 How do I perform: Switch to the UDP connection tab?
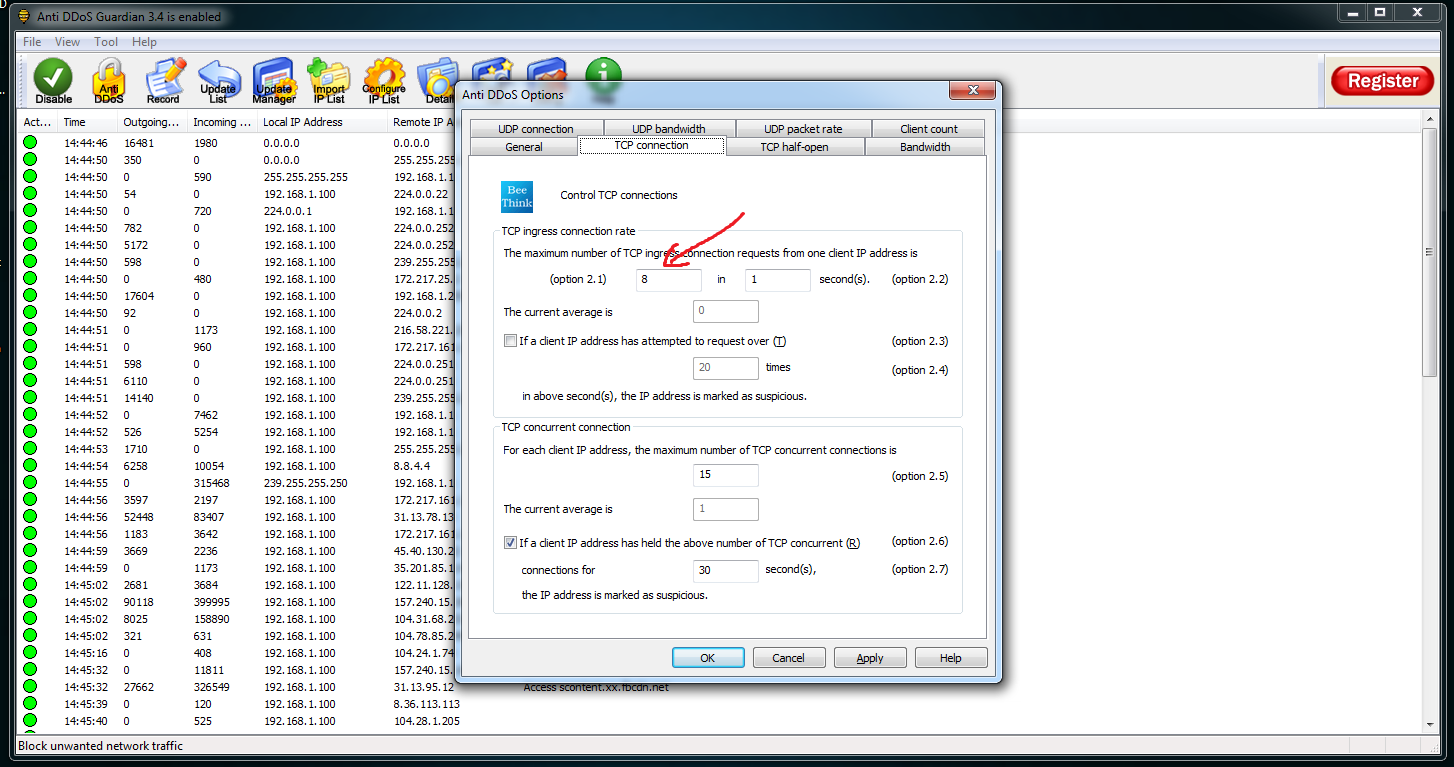point(536,129)
